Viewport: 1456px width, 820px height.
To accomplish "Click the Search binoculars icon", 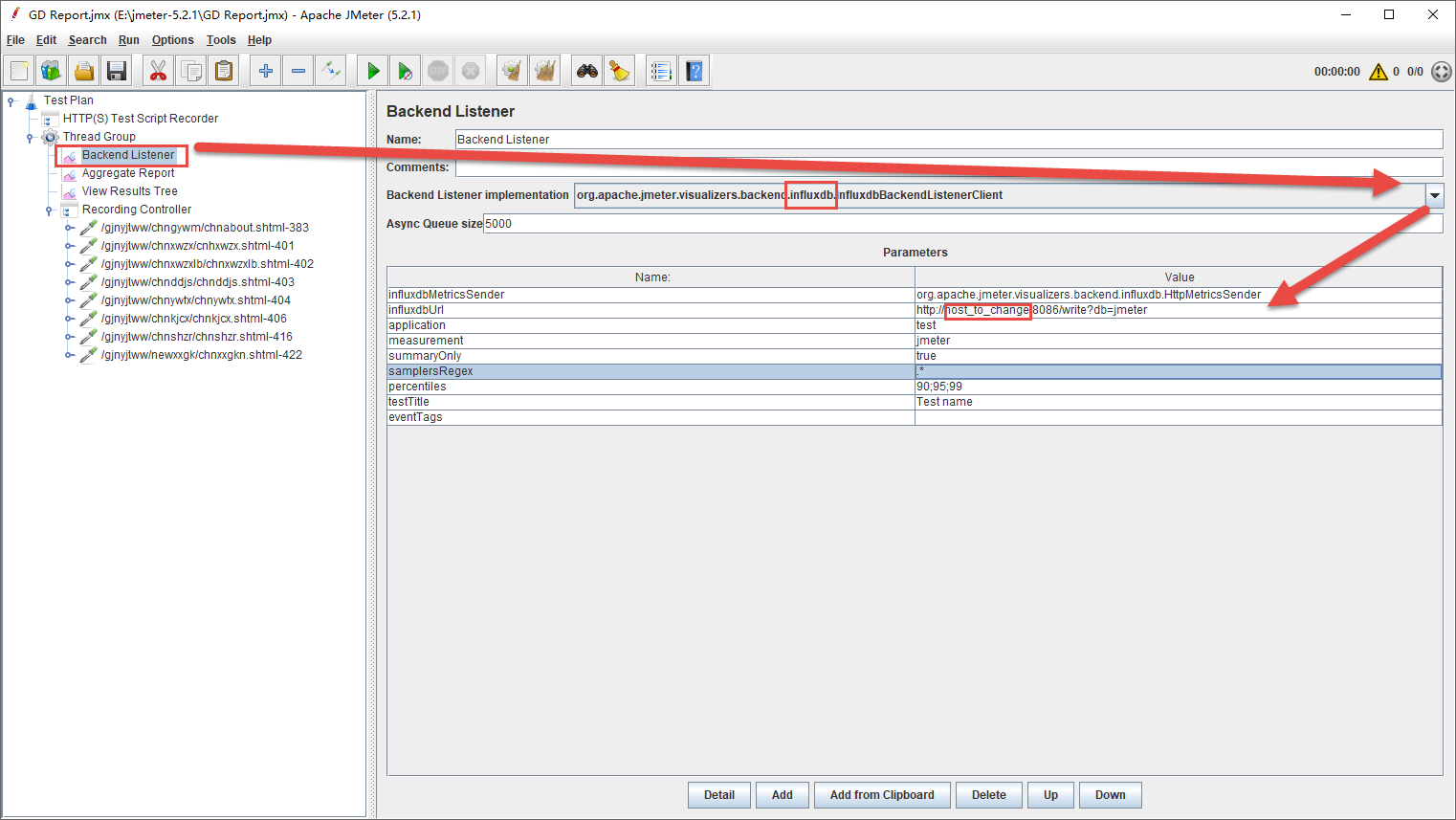I will point(587,71).
